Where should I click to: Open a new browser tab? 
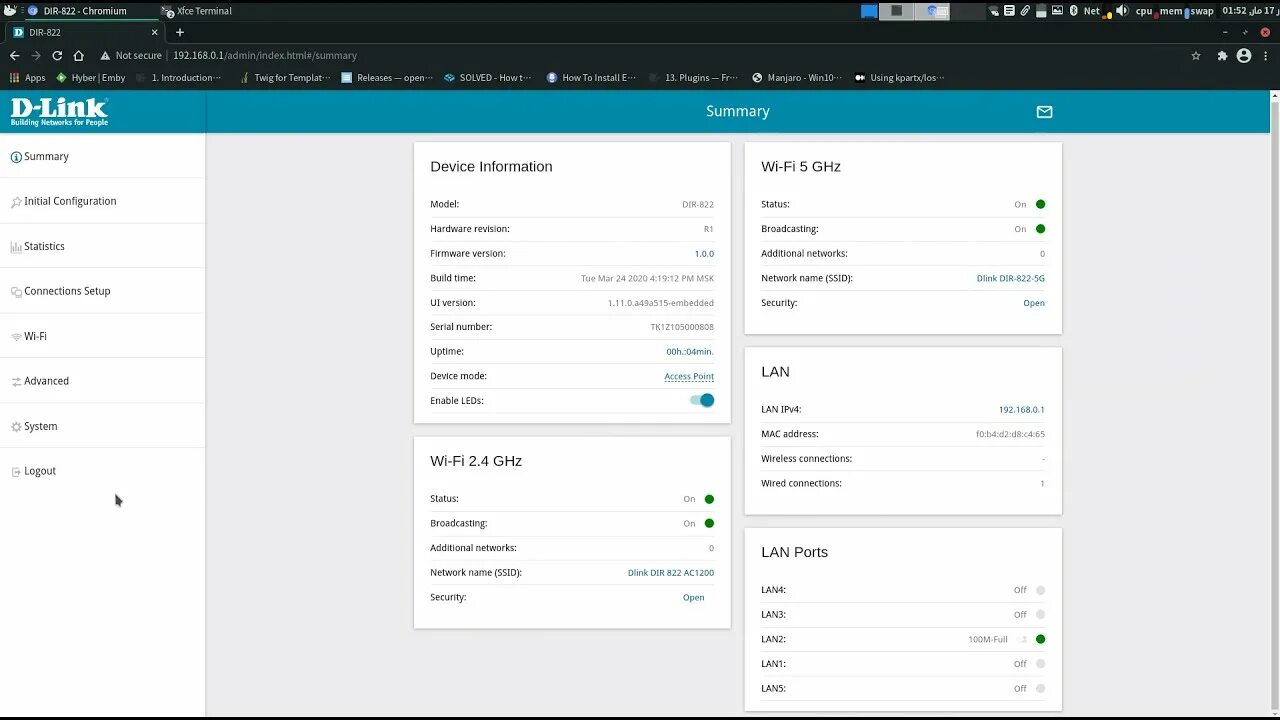(x=180, y=32)
